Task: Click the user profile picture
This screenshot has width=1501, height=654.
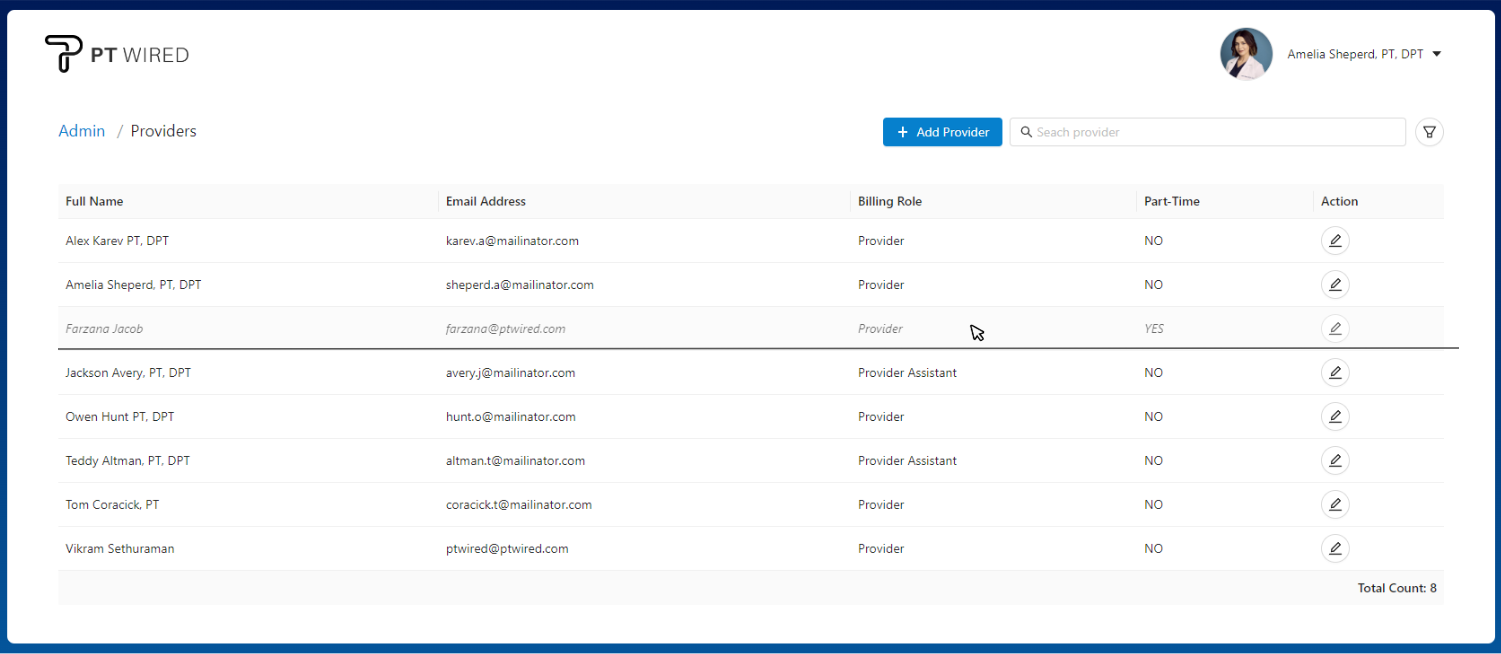Action: tap(1246, 54)
